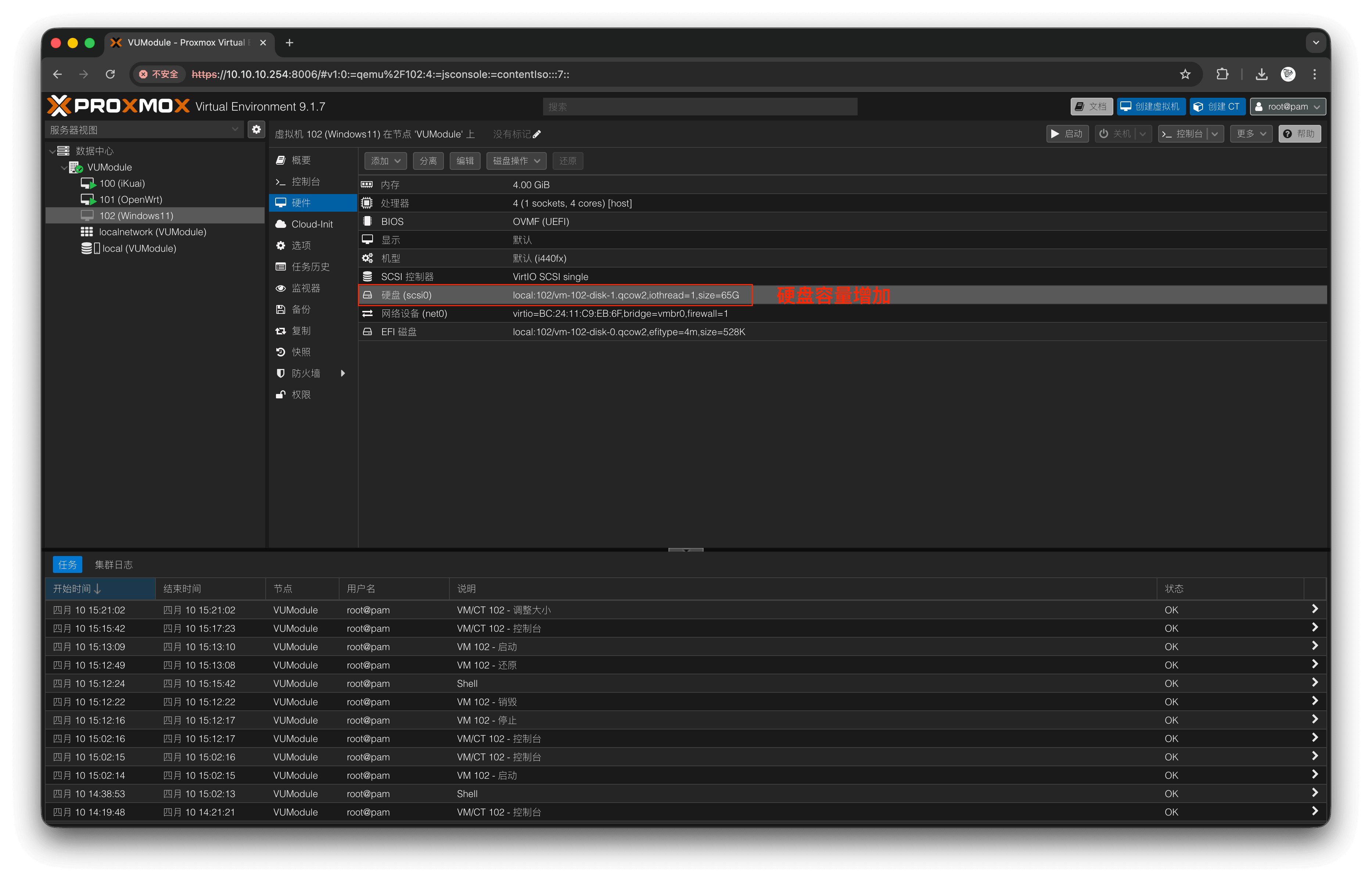Collapse the bottom task log panel

(x=685, y=549)
